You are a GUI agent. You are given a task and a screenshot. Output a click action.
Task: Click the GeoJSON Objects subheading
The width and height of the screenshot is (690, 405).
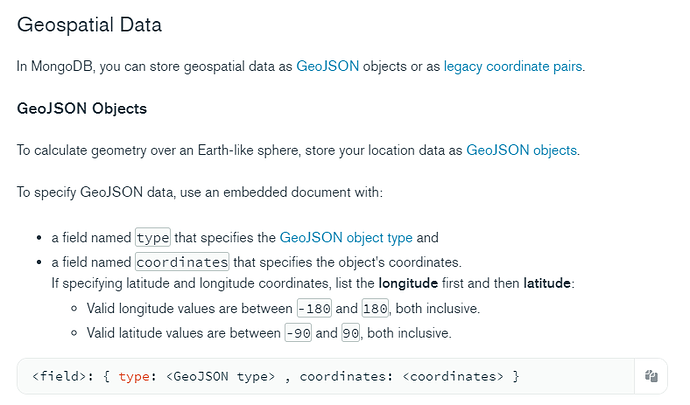(82, 108)
